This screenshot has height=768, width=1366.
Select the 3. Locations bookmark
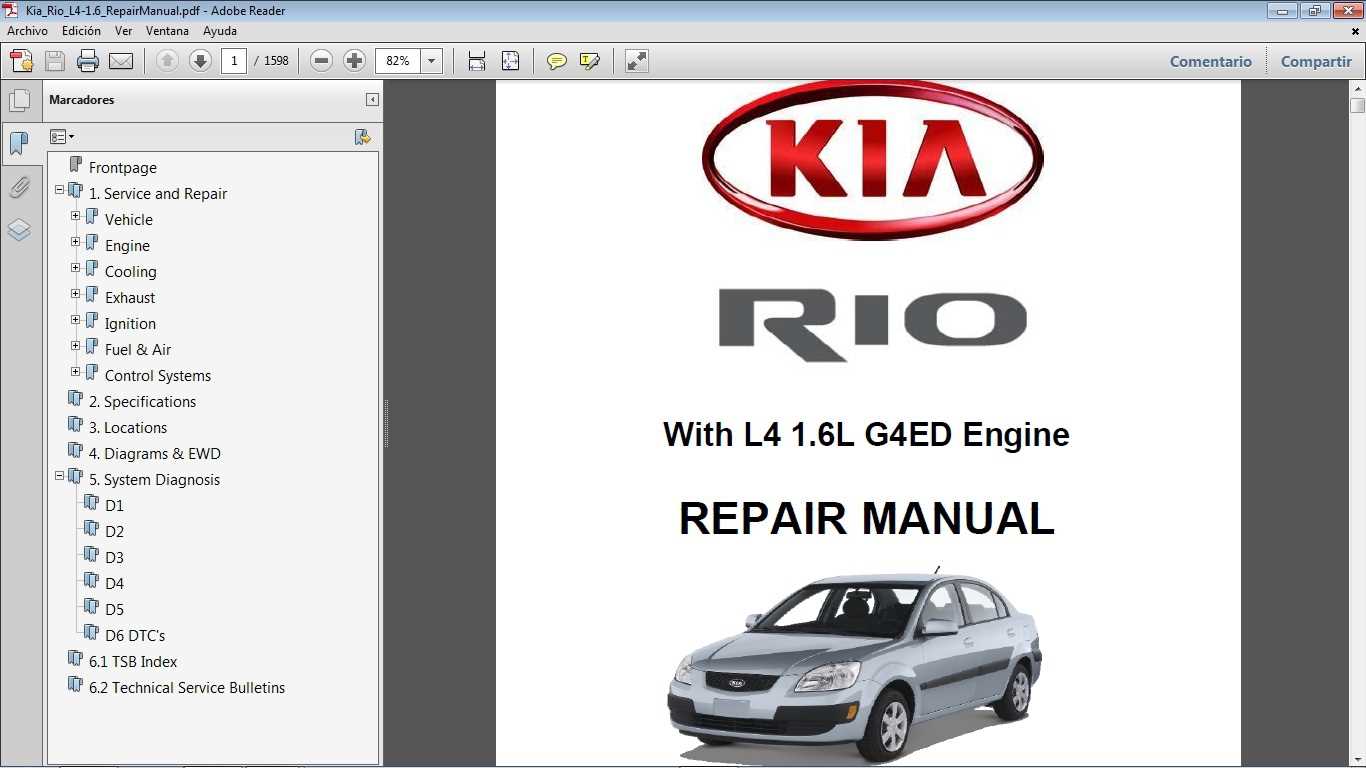[x=128, y=428]
